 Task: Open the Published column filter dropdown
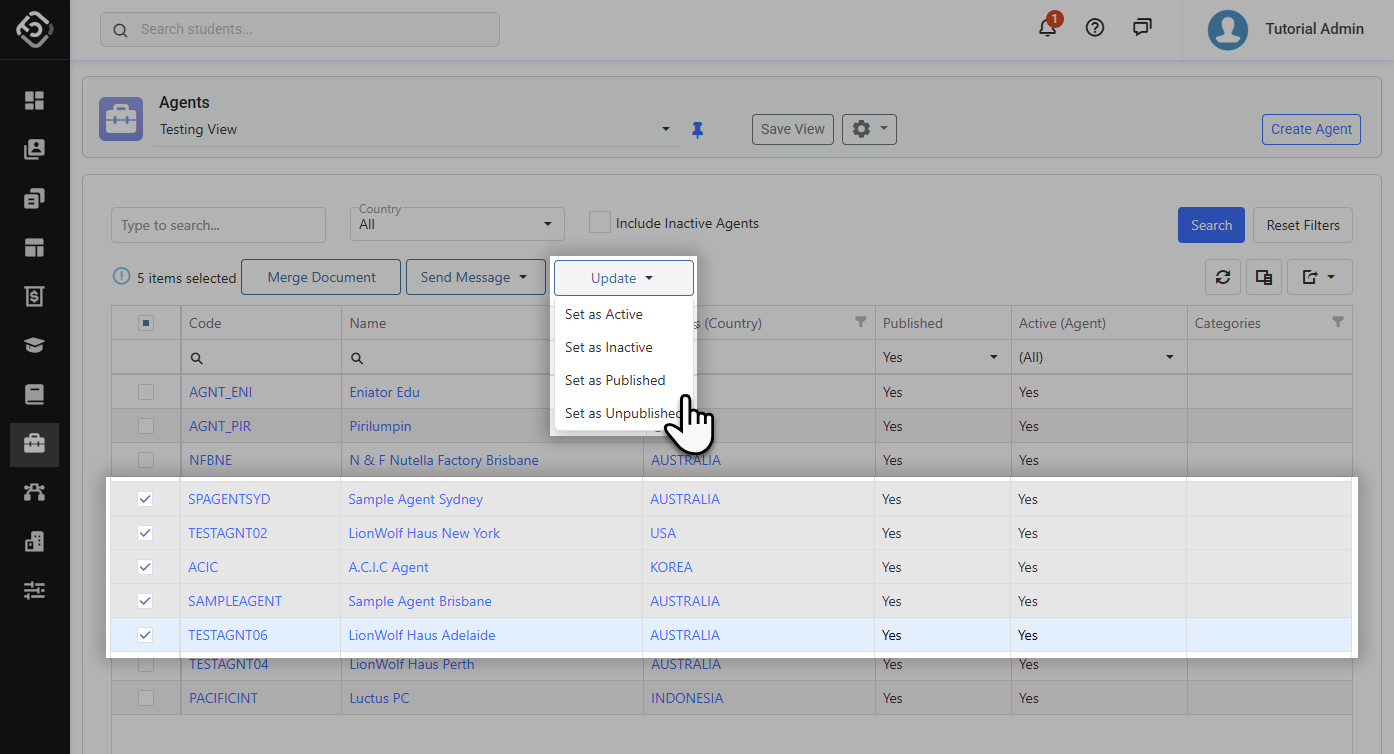[x=993, y=357]
